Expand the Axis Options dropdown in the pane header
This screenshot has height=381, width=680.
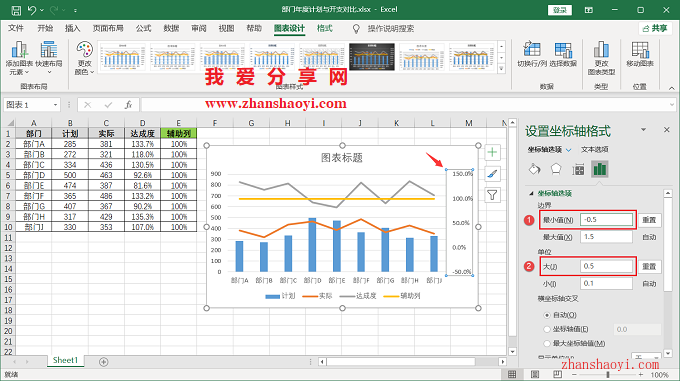569,150
